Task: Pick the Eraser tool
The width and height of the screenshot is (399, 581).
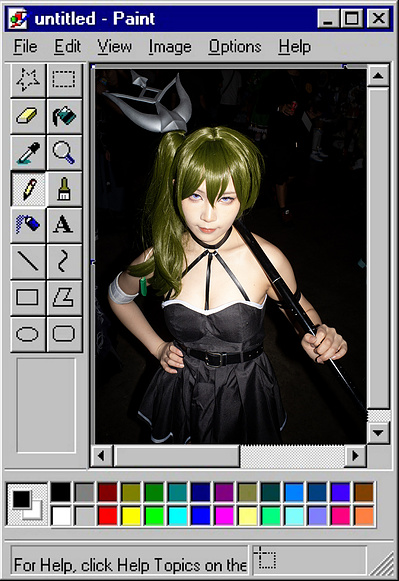Action: pos(28,116)
